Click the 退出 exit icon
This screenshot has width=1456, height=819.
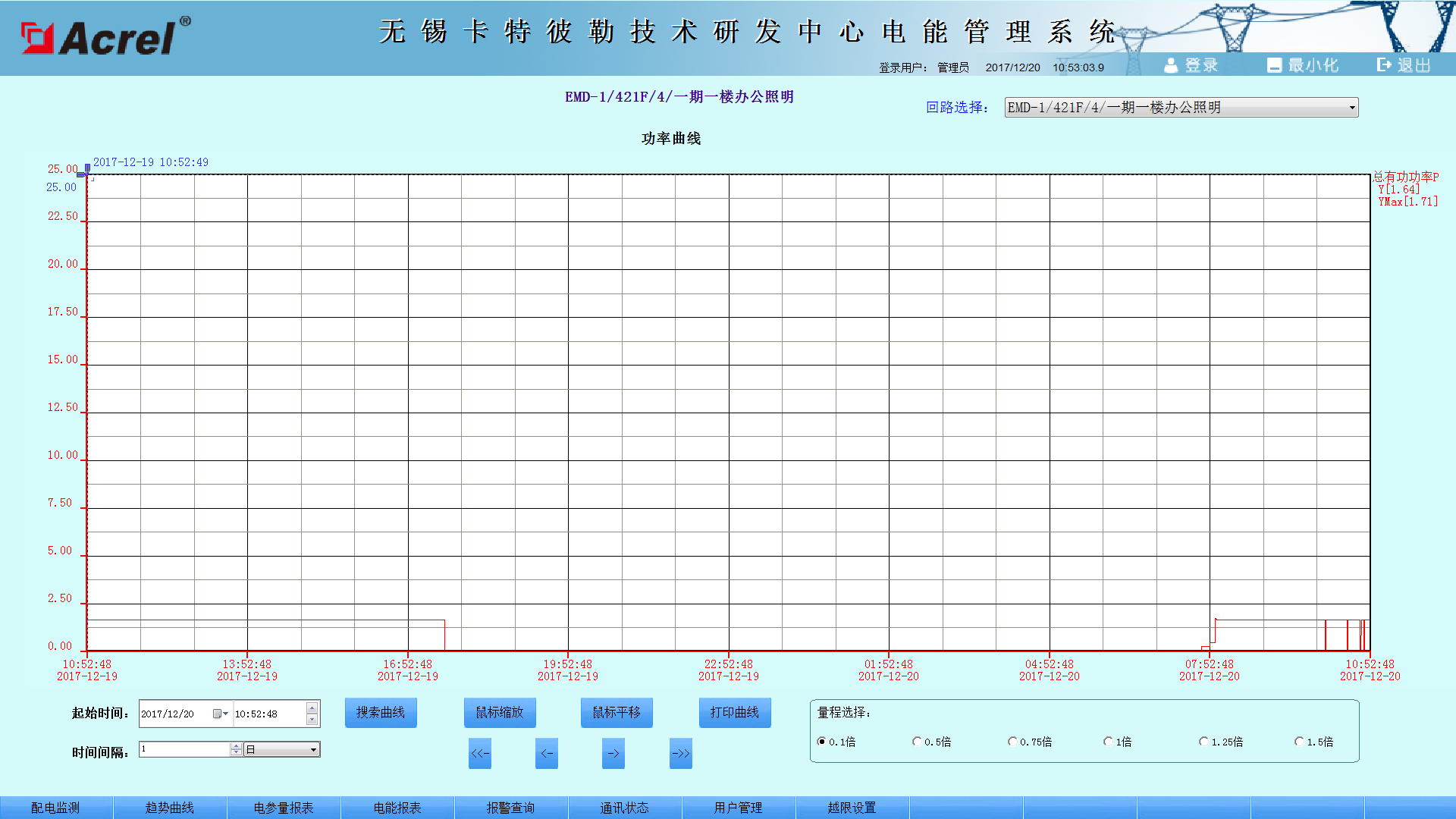coord(1384,65)
